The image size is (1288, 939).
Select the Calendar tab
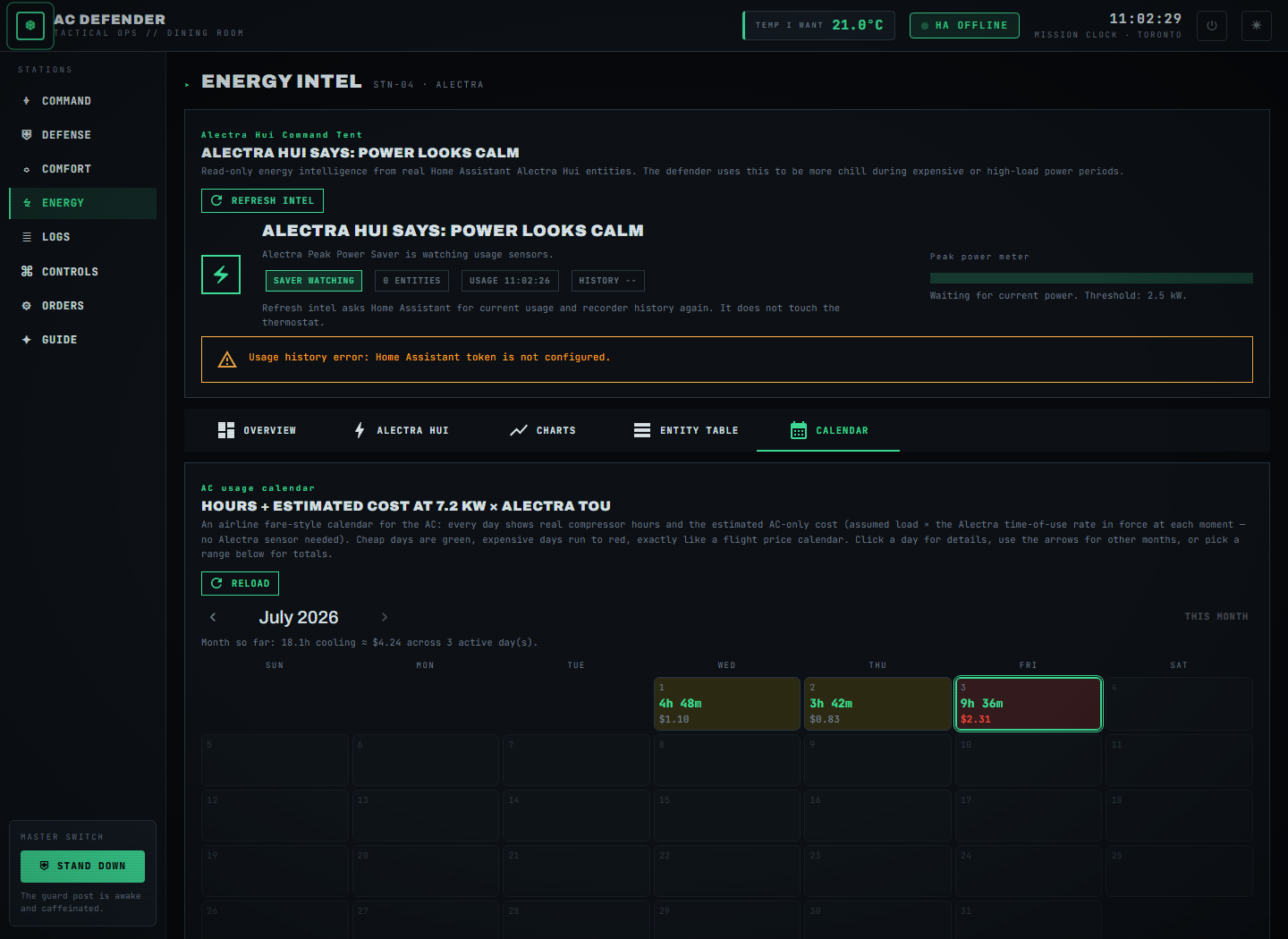coord(828,430)
